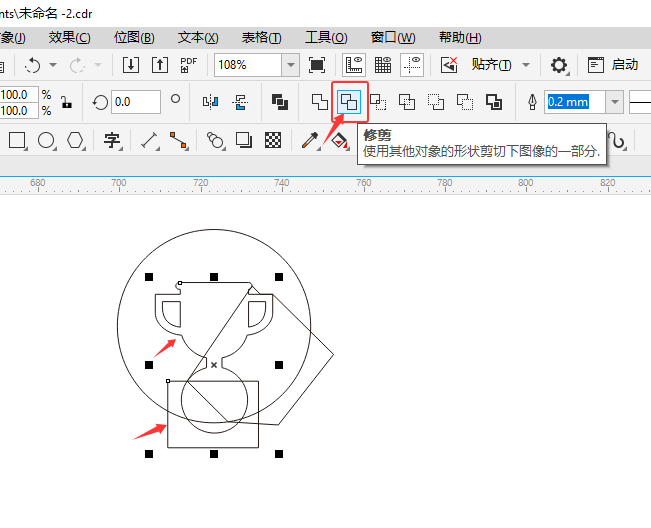The height and width of the screenshot is (528, 651).
Task: Click the Simplify shapes icon
Action: (407, 102)
